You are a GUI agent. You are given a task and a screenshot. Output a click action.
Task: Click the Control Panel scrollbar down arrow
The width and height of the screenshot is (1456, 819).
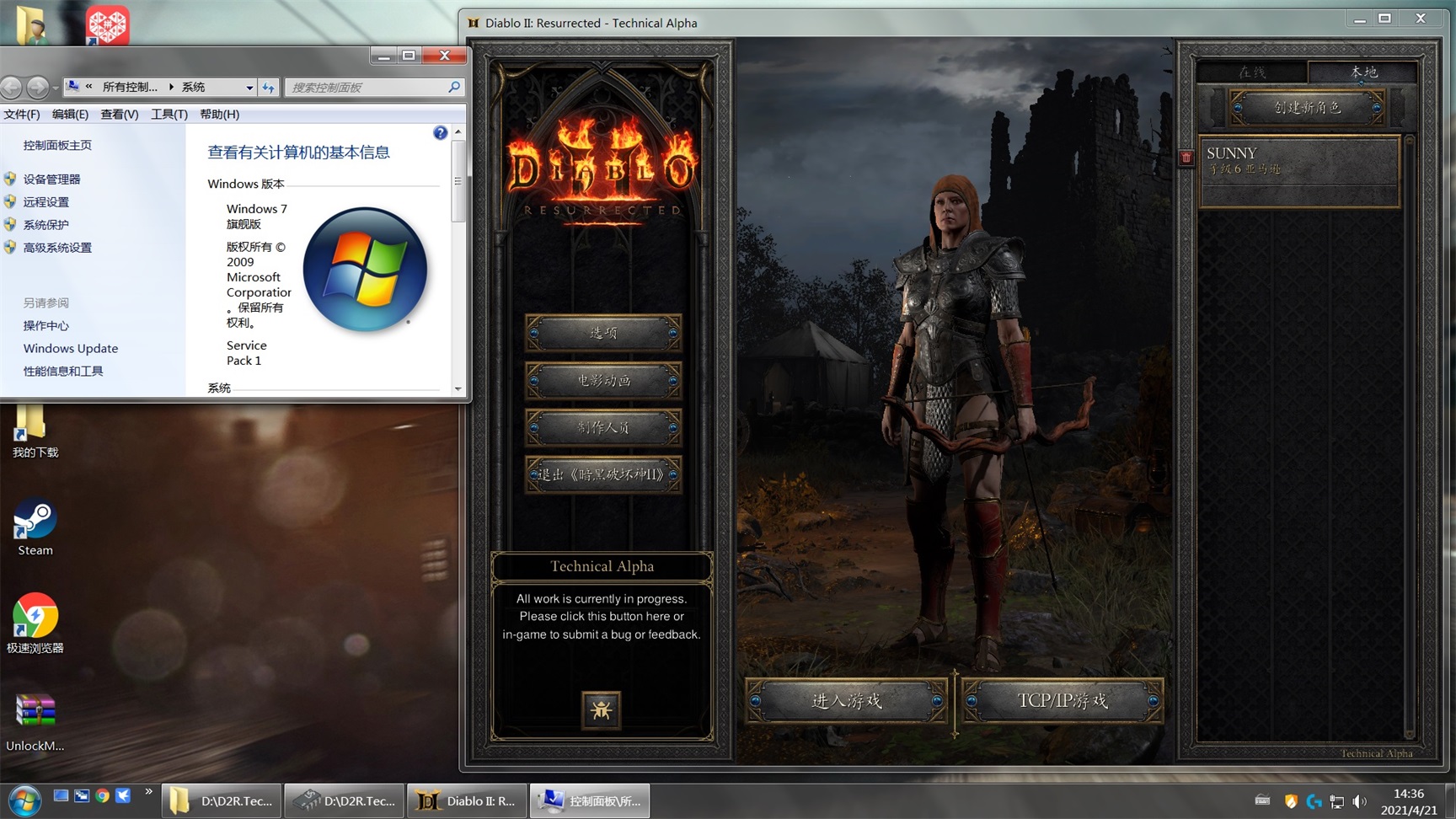pyautogui.click(x=458, y=388)
